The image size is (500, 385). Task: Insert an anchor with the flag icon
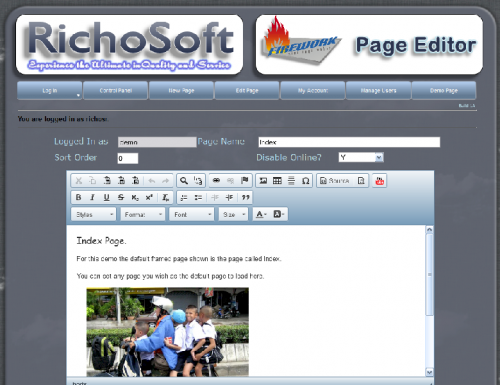pyautogui.click(x=245, y=181)
